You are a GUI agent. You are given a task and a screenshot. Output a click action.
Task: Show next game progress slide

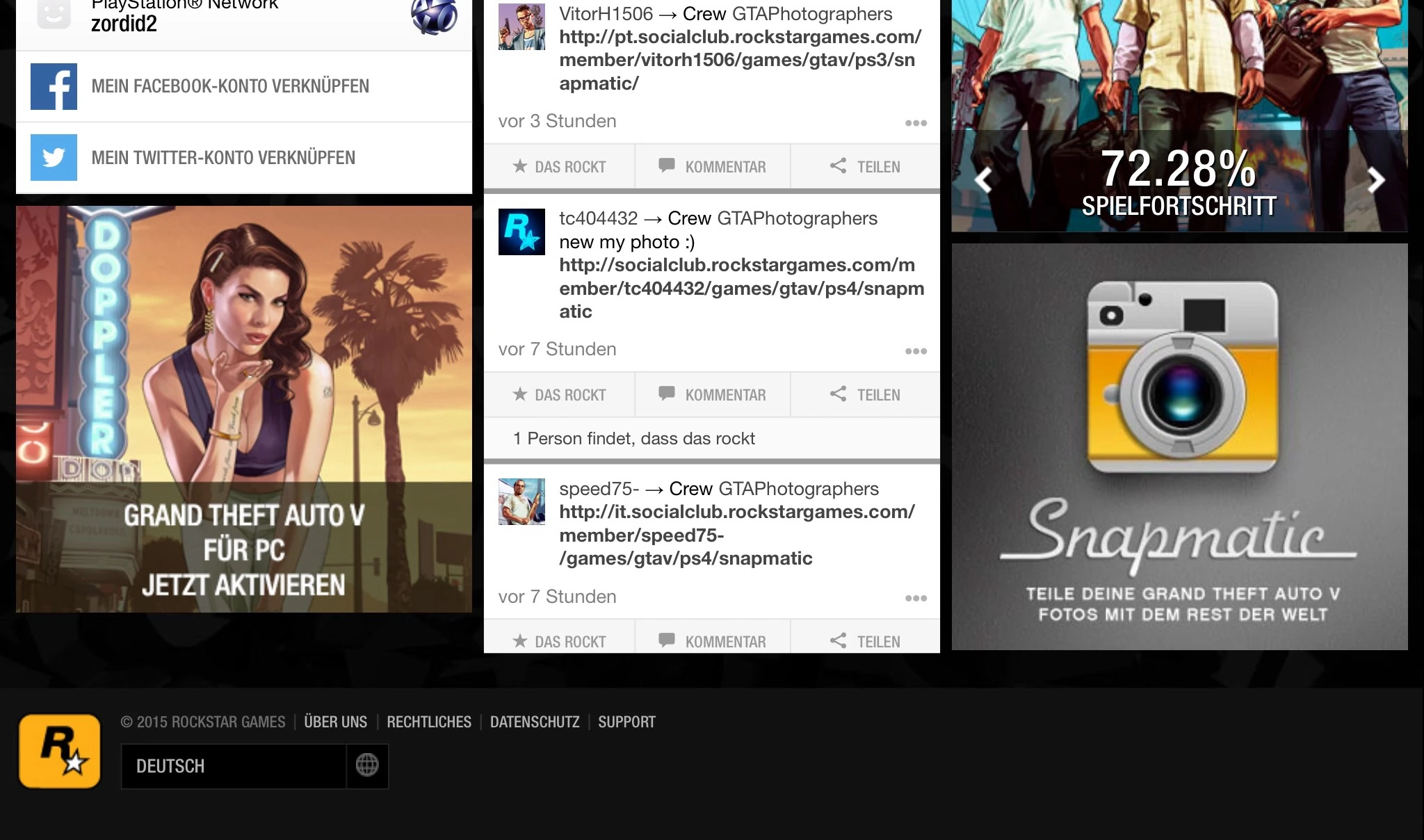(x=1375, y=181)
